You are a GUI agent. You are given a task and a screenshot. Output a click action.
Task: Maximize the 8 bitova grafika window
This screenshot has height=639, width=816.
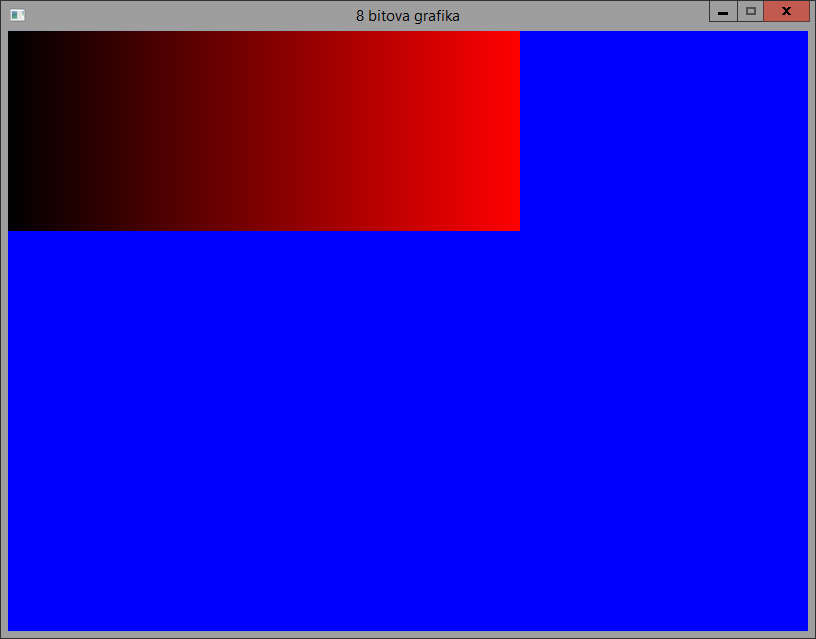[750, 11]
